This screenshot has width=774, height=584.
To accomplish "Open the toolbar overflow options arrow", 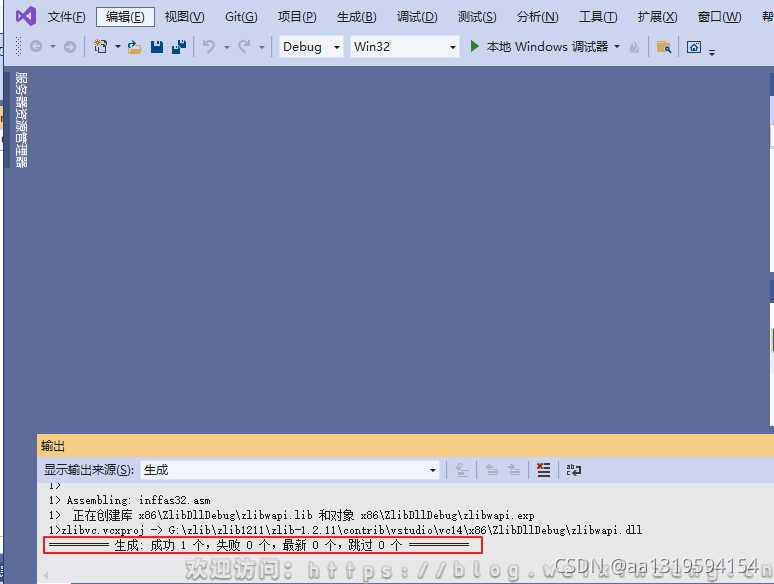I will click(712, 52).
